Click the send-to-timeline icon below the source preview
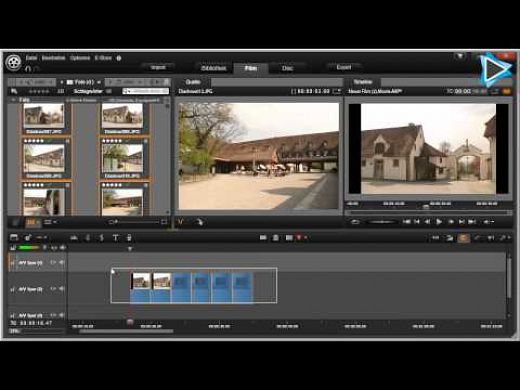 coord(199,222)
